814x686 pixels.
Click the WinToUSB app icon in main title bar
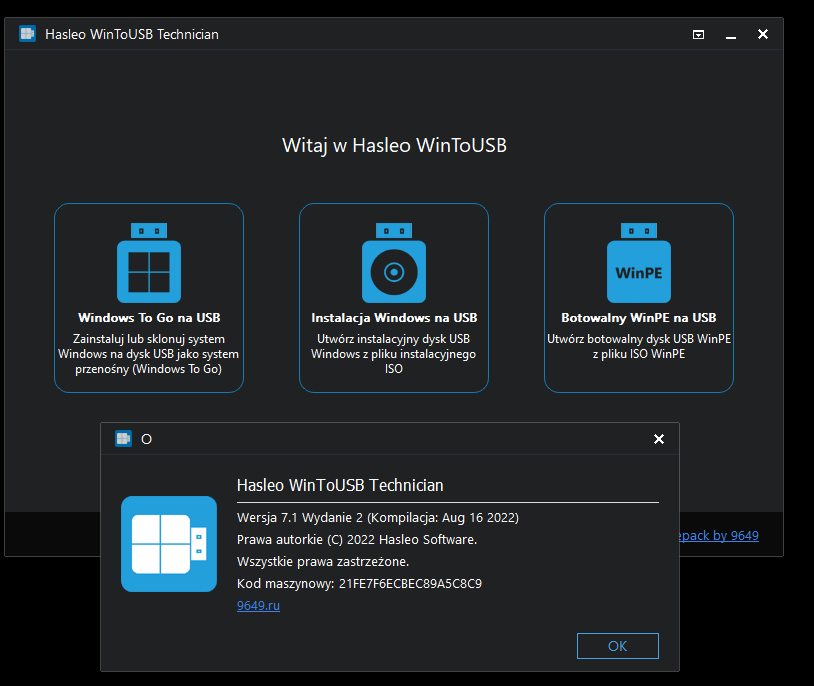pyautogui.click(x=27, y=34)
